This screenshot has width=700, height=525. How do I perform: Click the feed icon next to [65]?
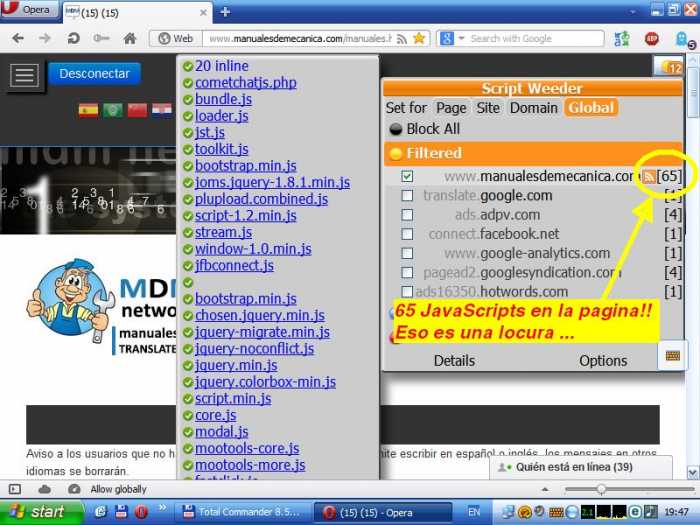click(649, 177)
